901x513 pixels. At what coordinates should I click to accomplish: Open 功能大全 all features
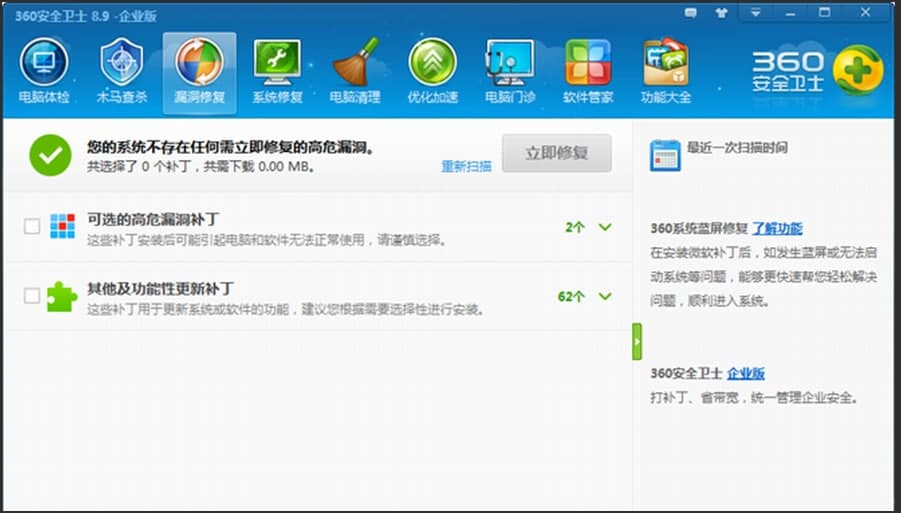tap(666, 72)
